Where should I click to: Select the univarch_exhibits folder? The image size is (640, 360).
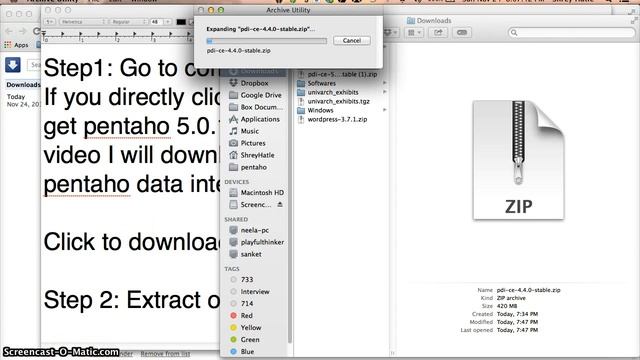pyautogui.click(x=333, y=92)
